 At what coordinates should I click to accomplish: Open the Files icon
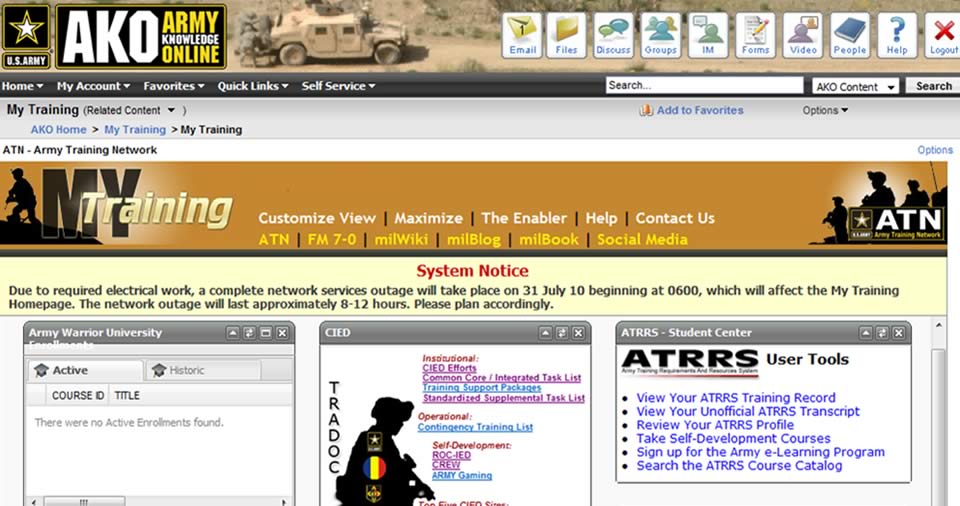click(566, 36)
